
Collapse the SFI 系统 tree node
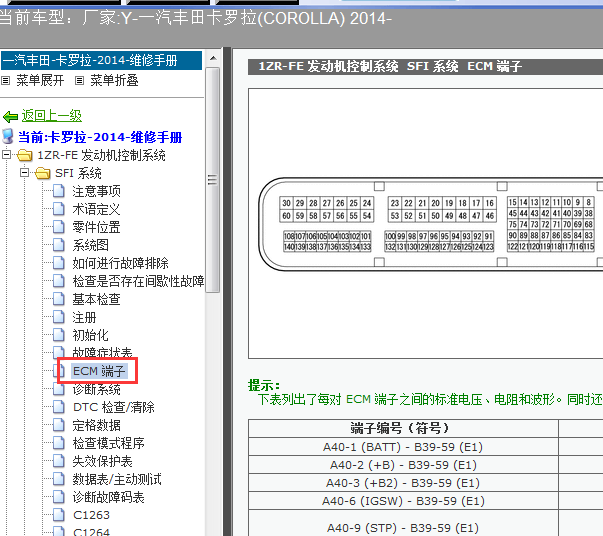[24, 173]
